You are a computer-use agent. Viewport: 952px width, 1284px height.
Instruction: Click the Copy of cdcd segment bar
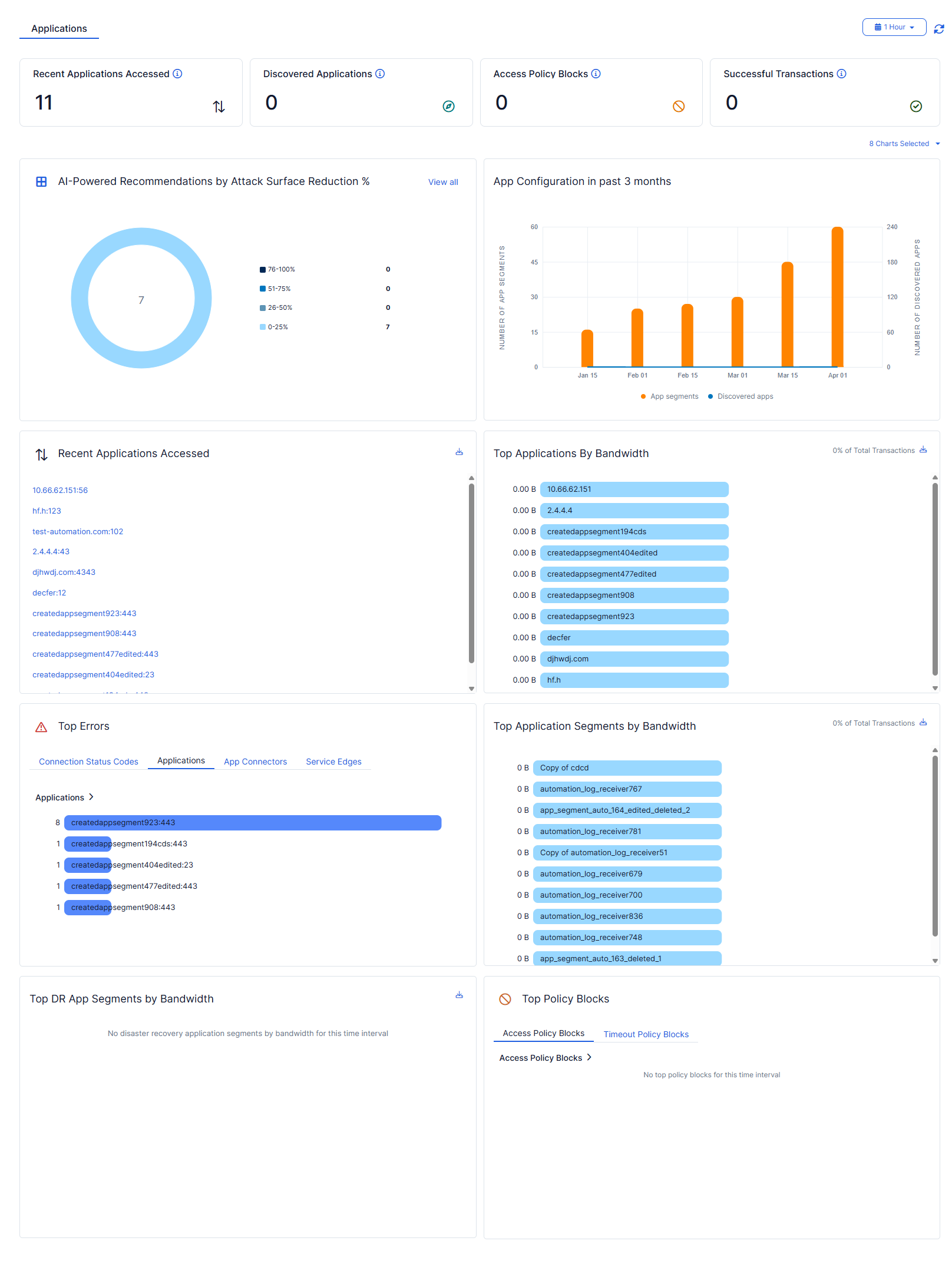coord(627,768)
